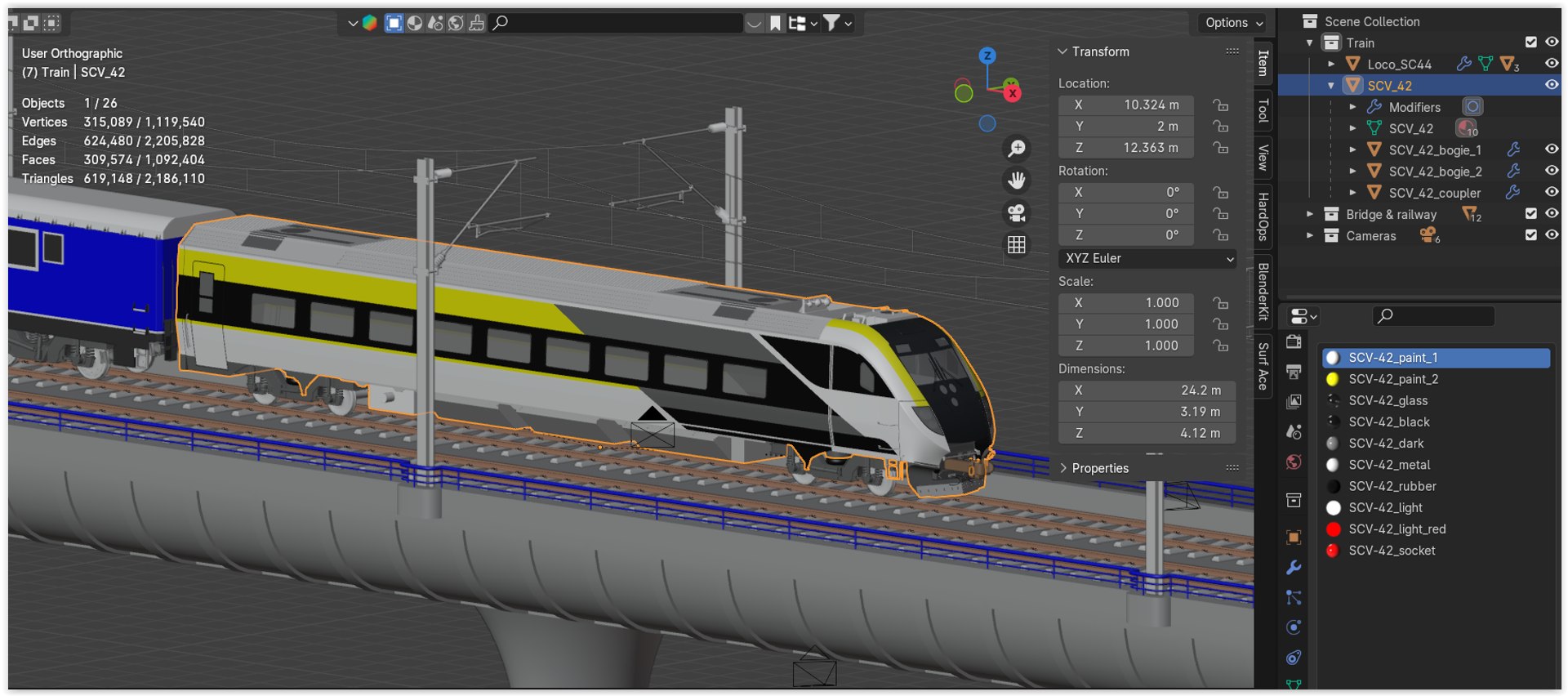Toggle camera view with the camera icon
Image resolution: width=1568 pixels, height=696 pixels.
(1016, 213)
